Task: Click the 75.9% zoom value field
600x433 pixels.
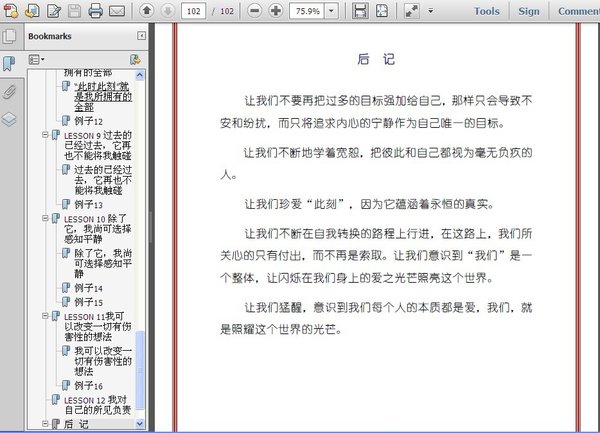Action: tap(307, 11)
